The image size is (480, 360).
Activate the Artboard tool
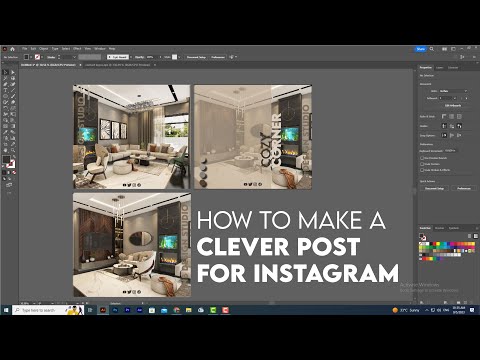click(5, 144)
